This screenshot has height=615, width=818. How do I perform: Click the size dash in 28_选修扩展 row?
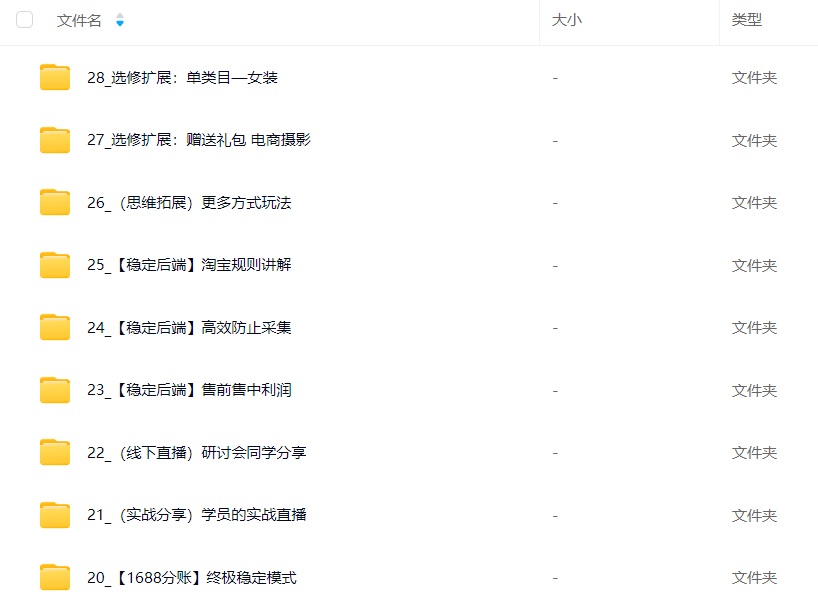(x=555, y=78)
